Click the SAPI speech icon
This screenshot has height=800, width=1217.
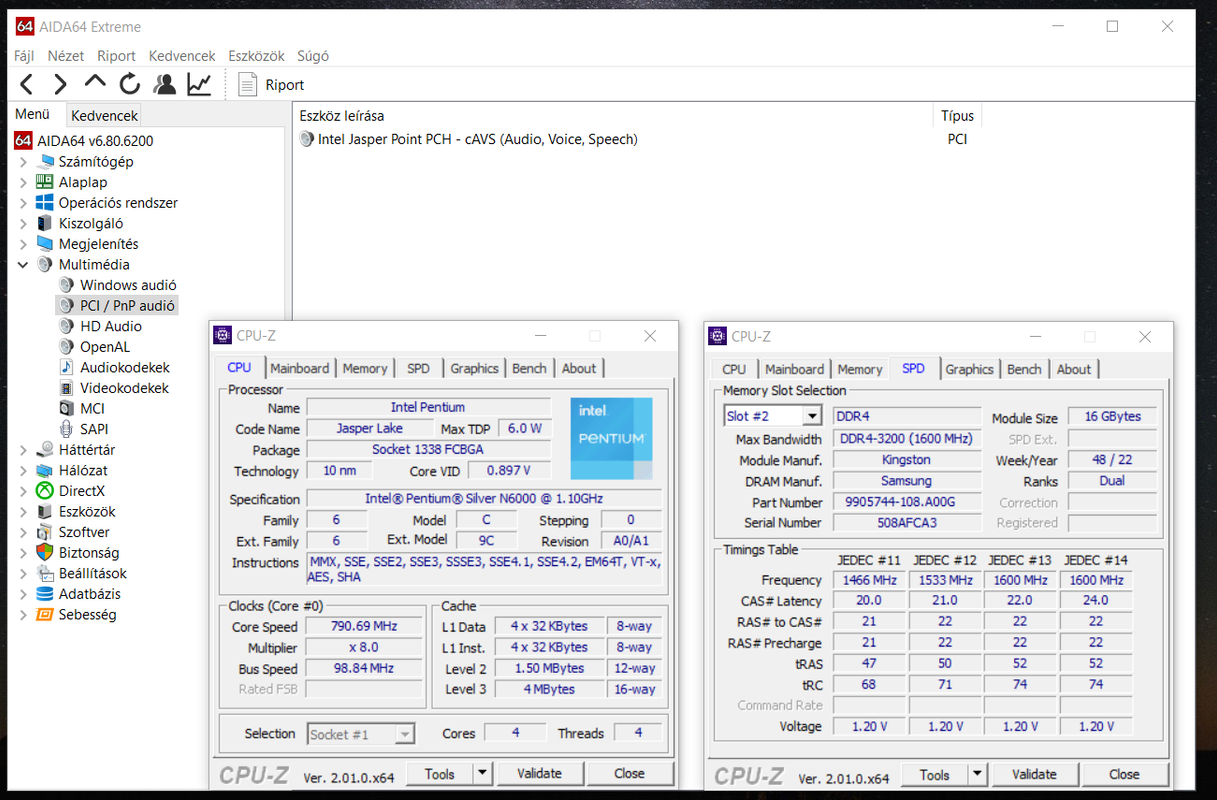pos(66,429)
